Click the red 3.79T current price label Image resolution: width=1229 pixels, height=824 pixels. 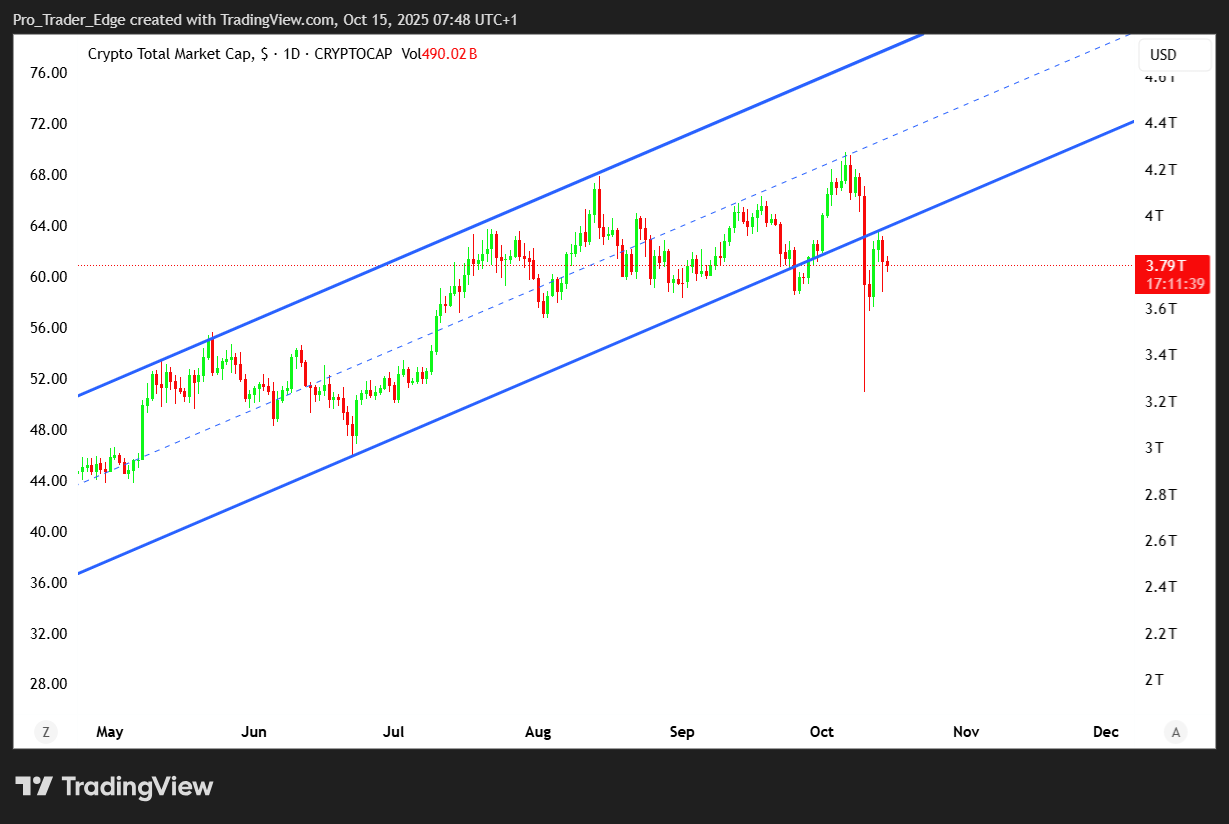click(x=1172, y=274)
